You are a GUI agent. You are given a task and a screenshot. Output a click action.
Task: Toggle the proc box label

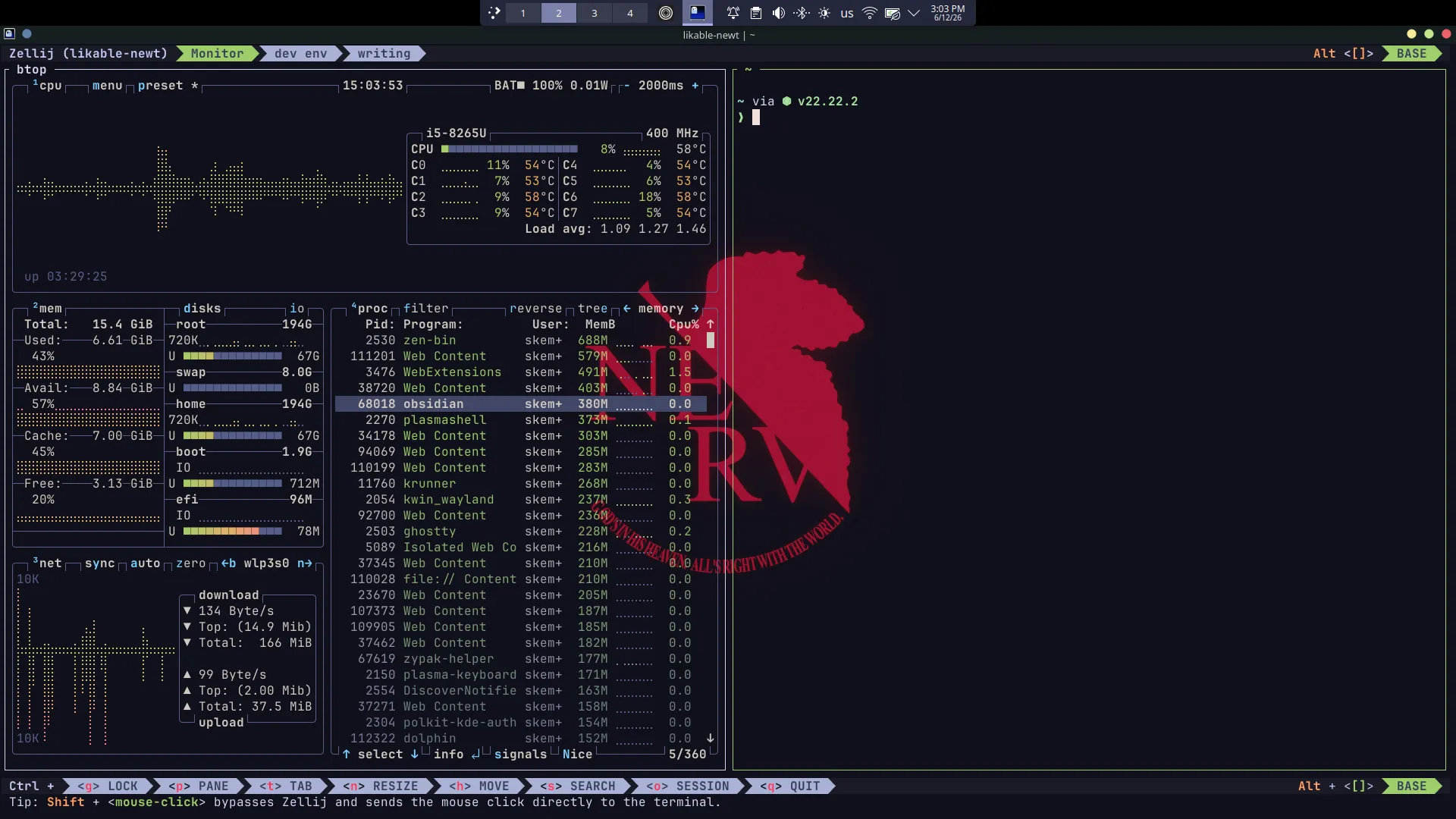(x=370, y=309)
